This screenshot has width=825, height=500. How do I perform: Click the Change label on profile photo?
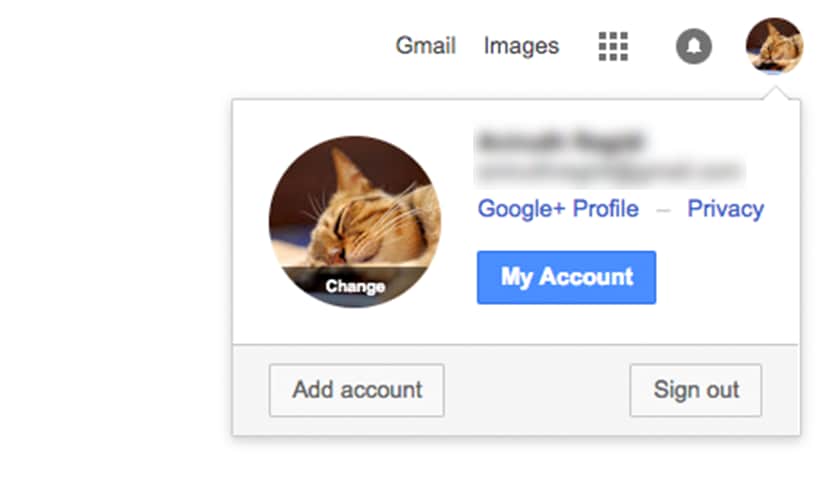[355, 286]
